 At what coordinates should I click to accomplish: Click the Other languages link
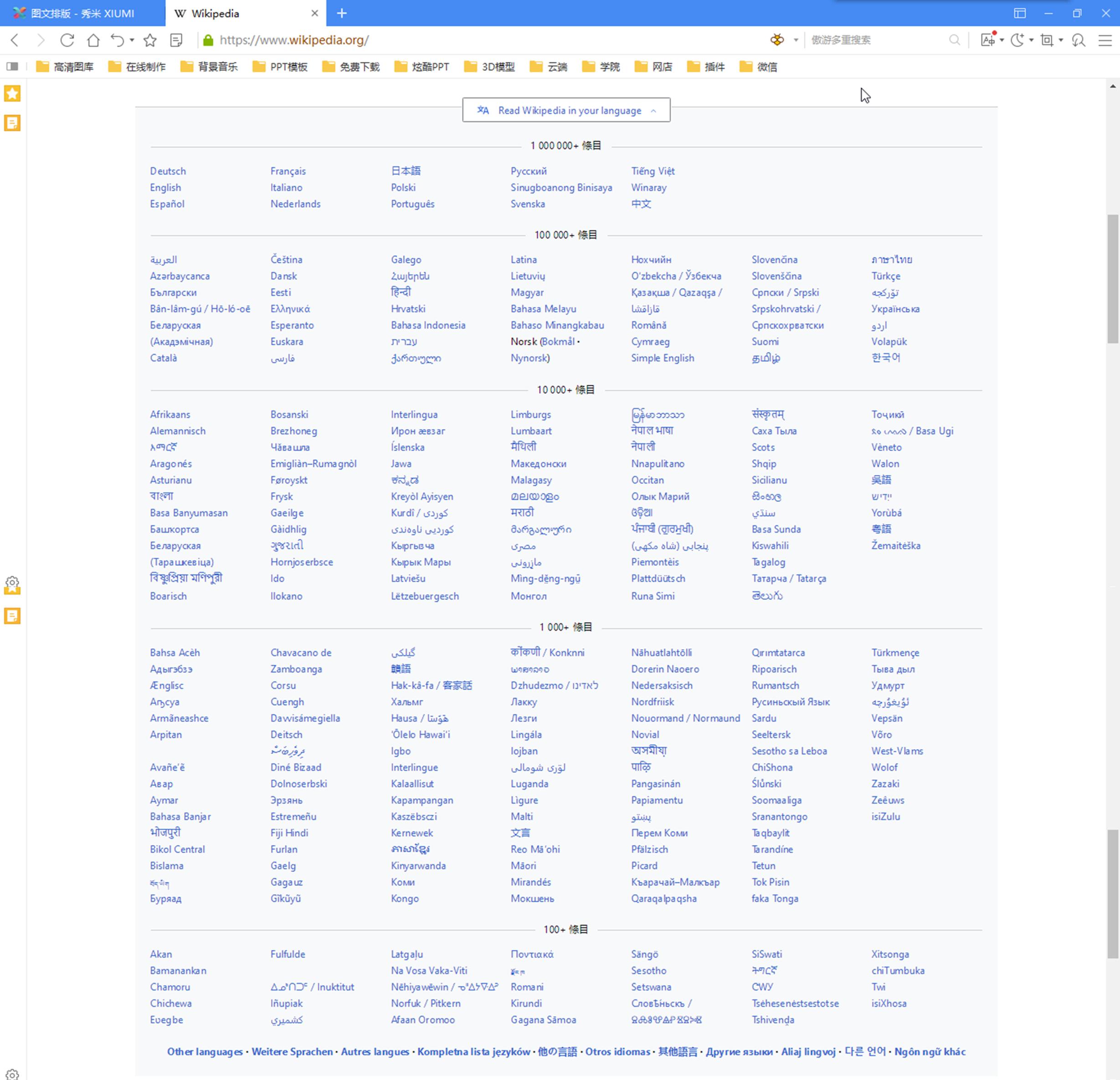205,1051
